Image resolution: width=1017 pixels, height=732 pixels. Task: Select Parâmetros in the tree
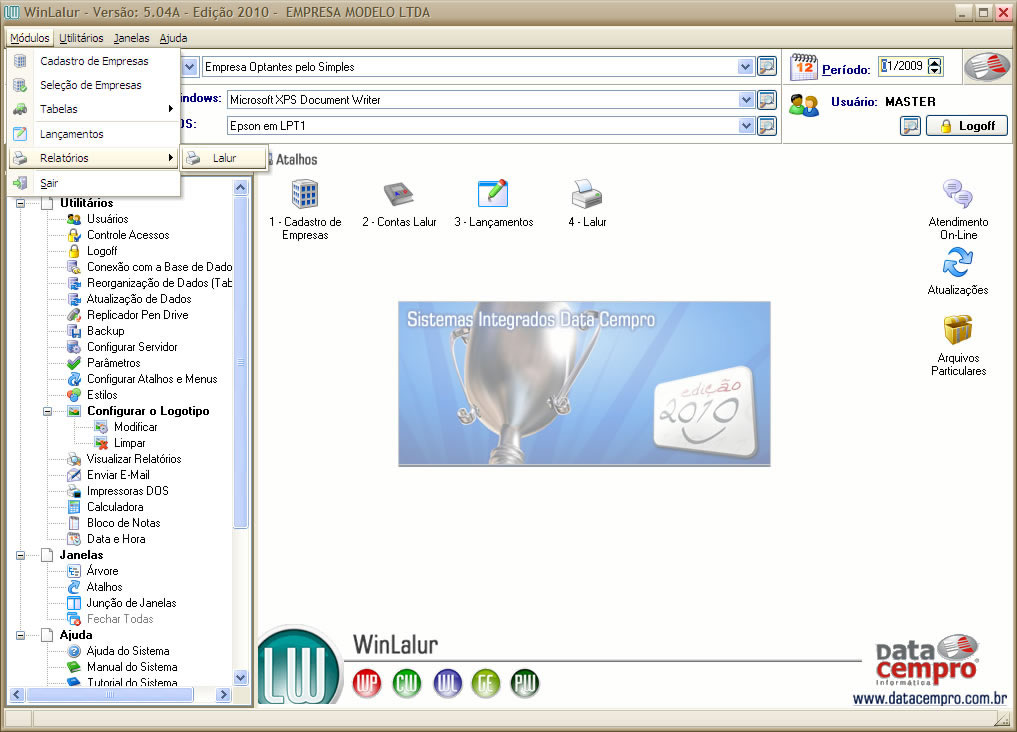[x=114, y=363]
